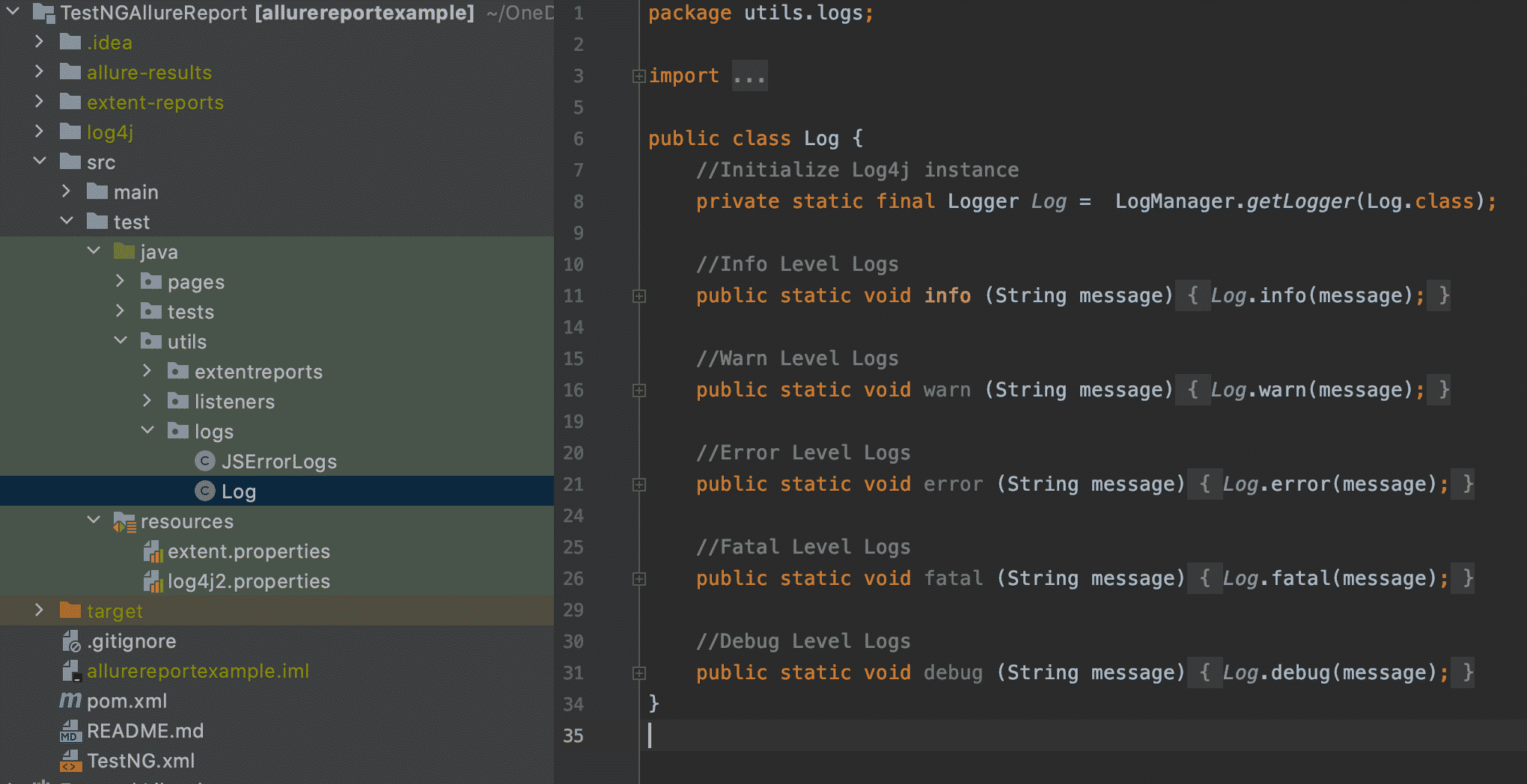Viewport: 1527px width, 784px height.
Task: Expand the allure-results folder
Action: (40, 72)
